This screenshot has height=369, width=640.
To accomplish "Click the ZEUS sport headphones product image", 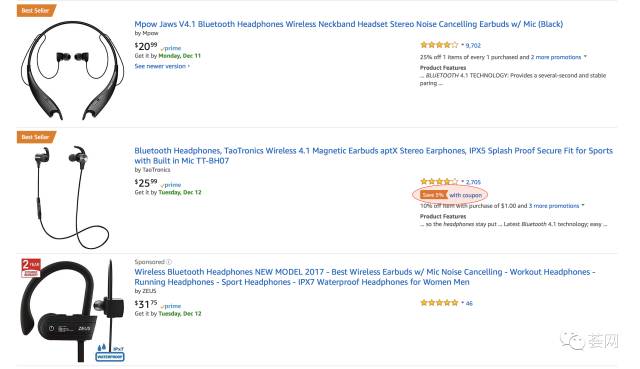I will [x=72, y=310].
